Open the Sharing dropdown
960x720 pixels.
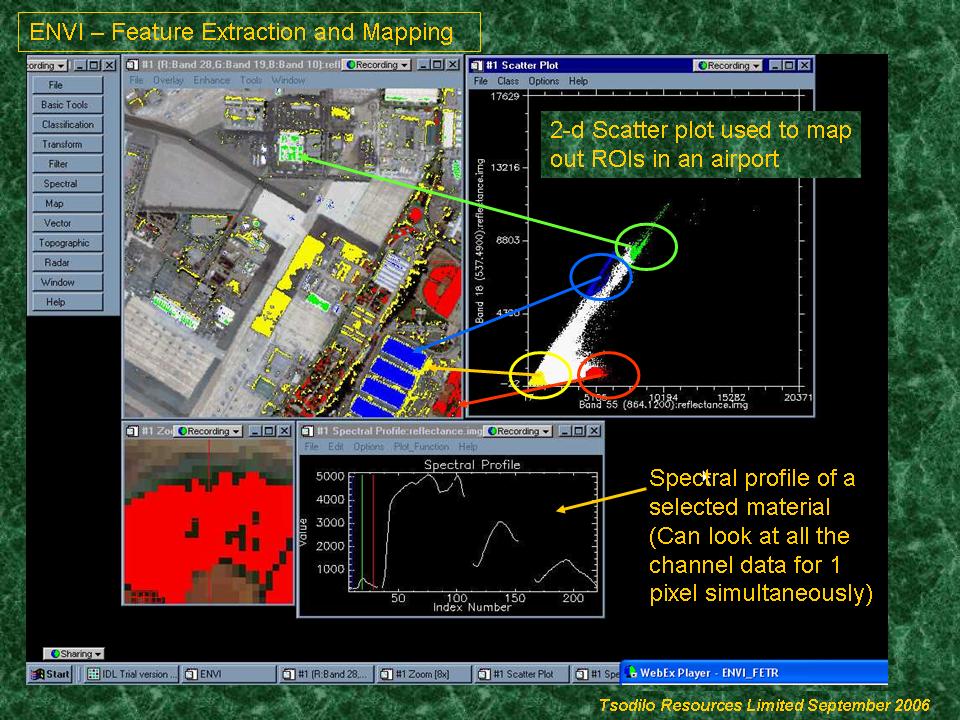pyautogui.click(x=73, y=654)
